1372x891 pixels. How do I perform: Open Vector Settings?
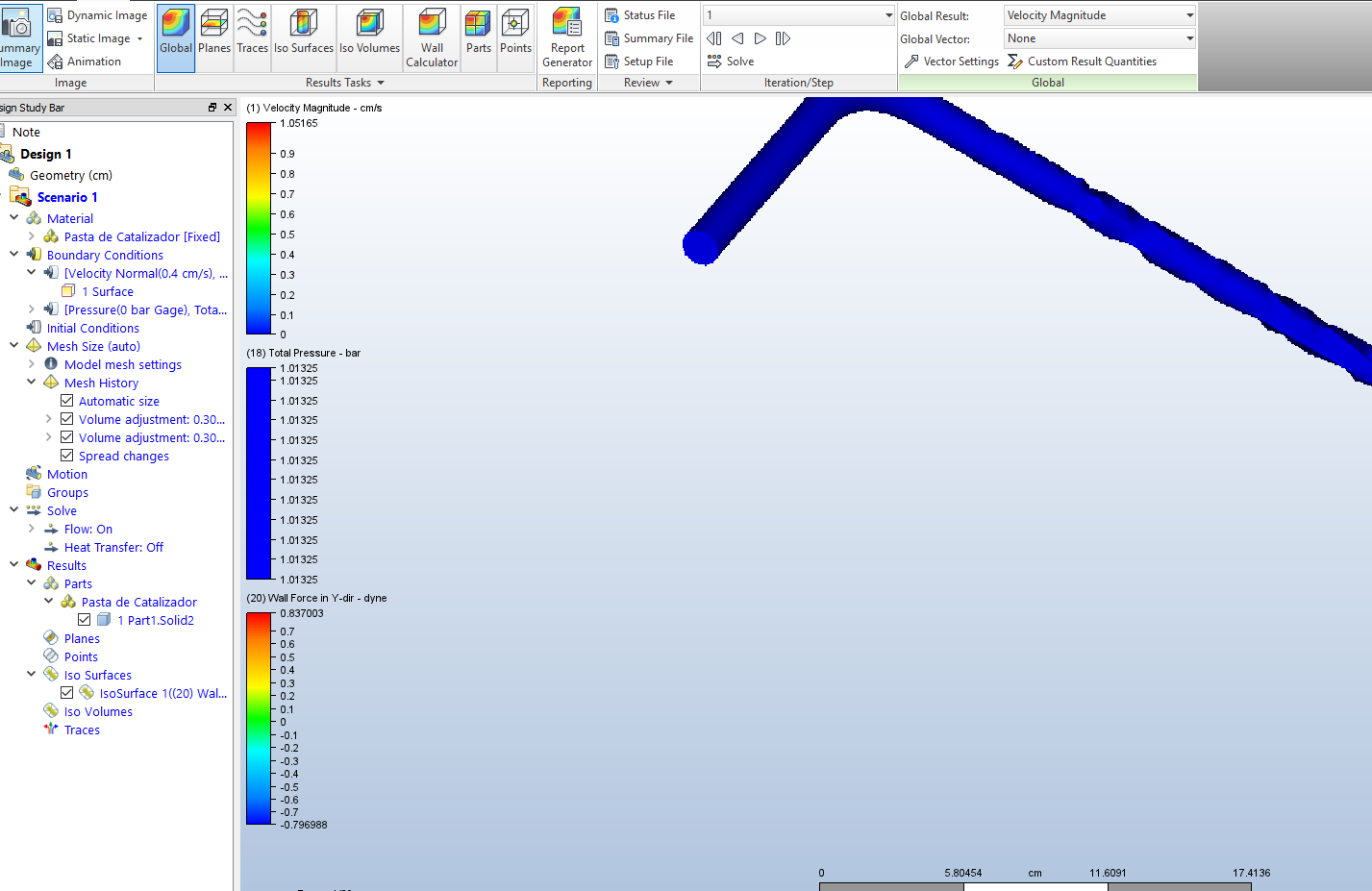(x=952, y=62)
